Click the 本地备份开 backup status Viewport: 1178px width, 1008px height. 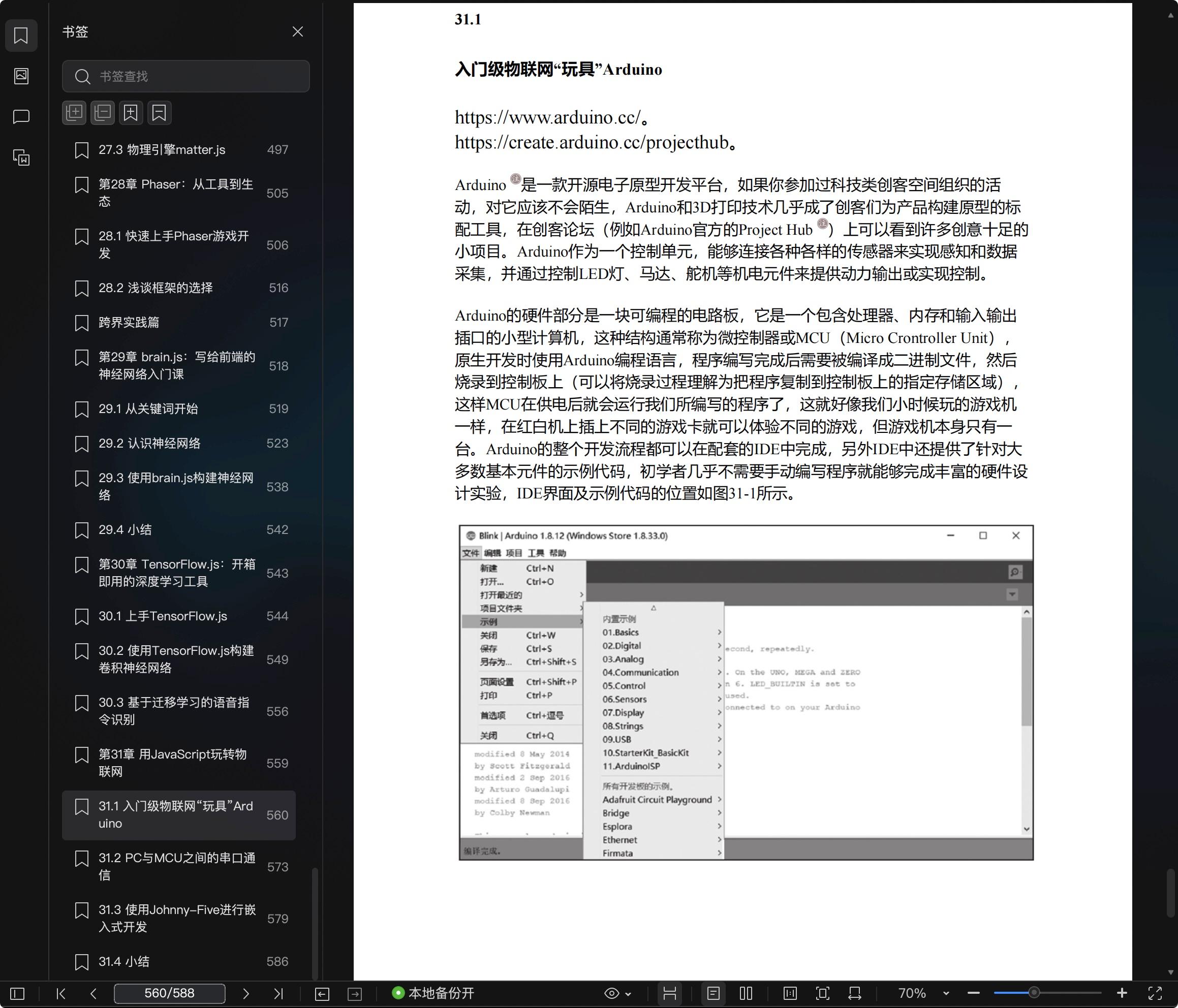pyautogui.click(x=433, y=993)
